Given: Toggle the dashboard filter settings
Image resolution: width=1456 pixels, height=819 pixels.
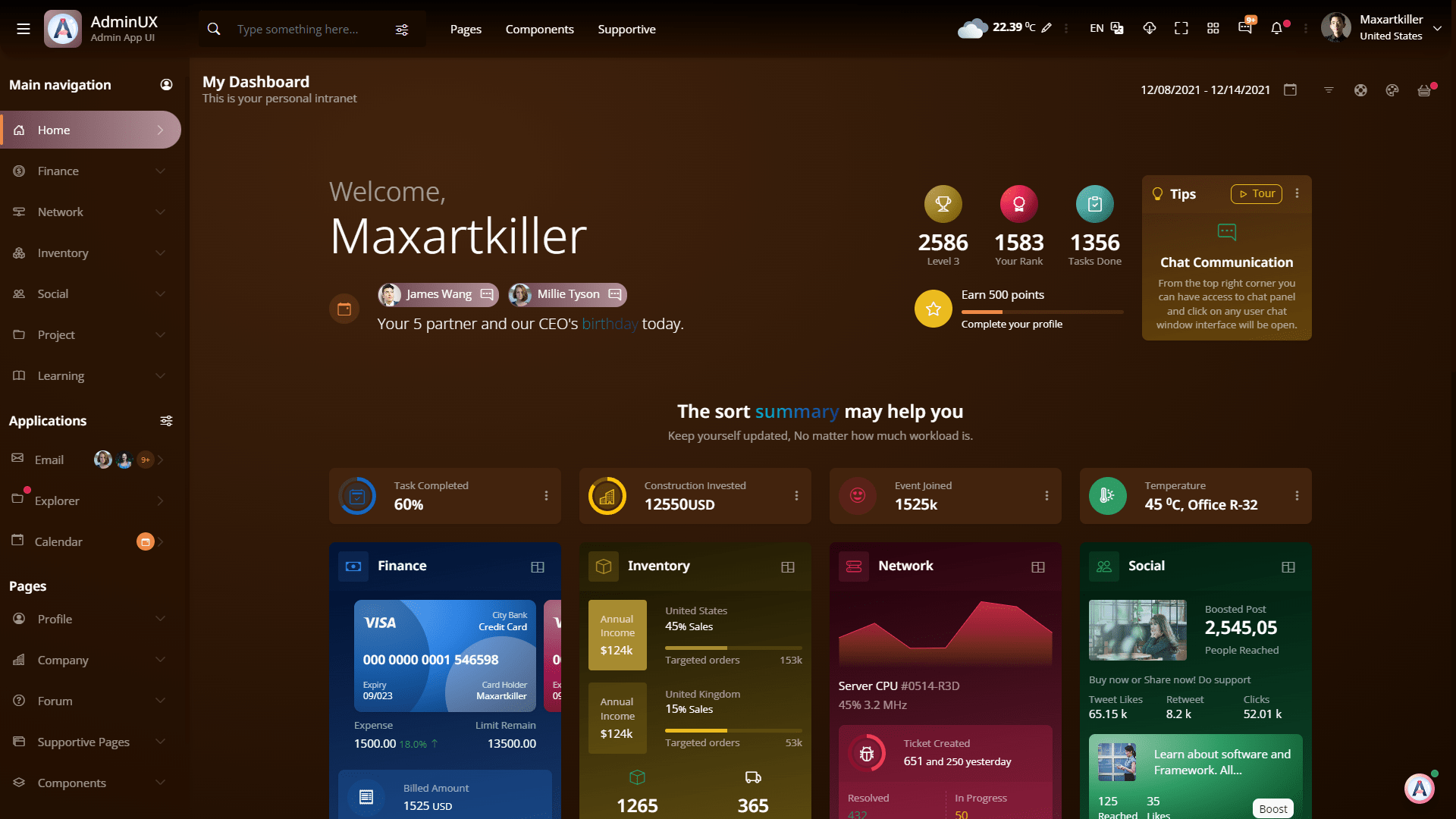Looking at the screenshot, I should coord(1328,90).
